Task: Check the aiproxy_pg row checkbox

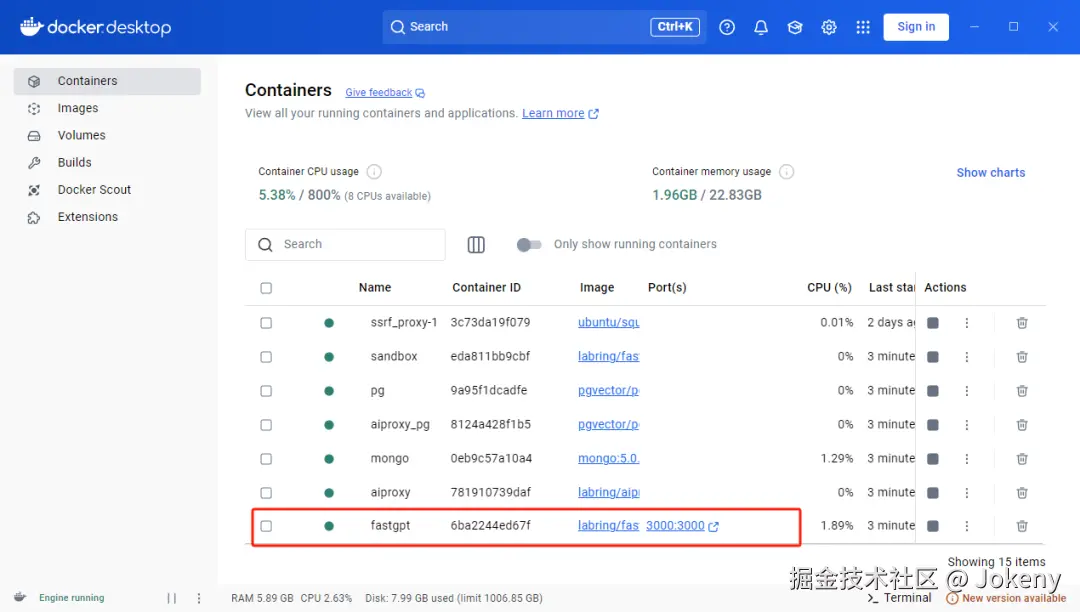Action: pos(266,425)
